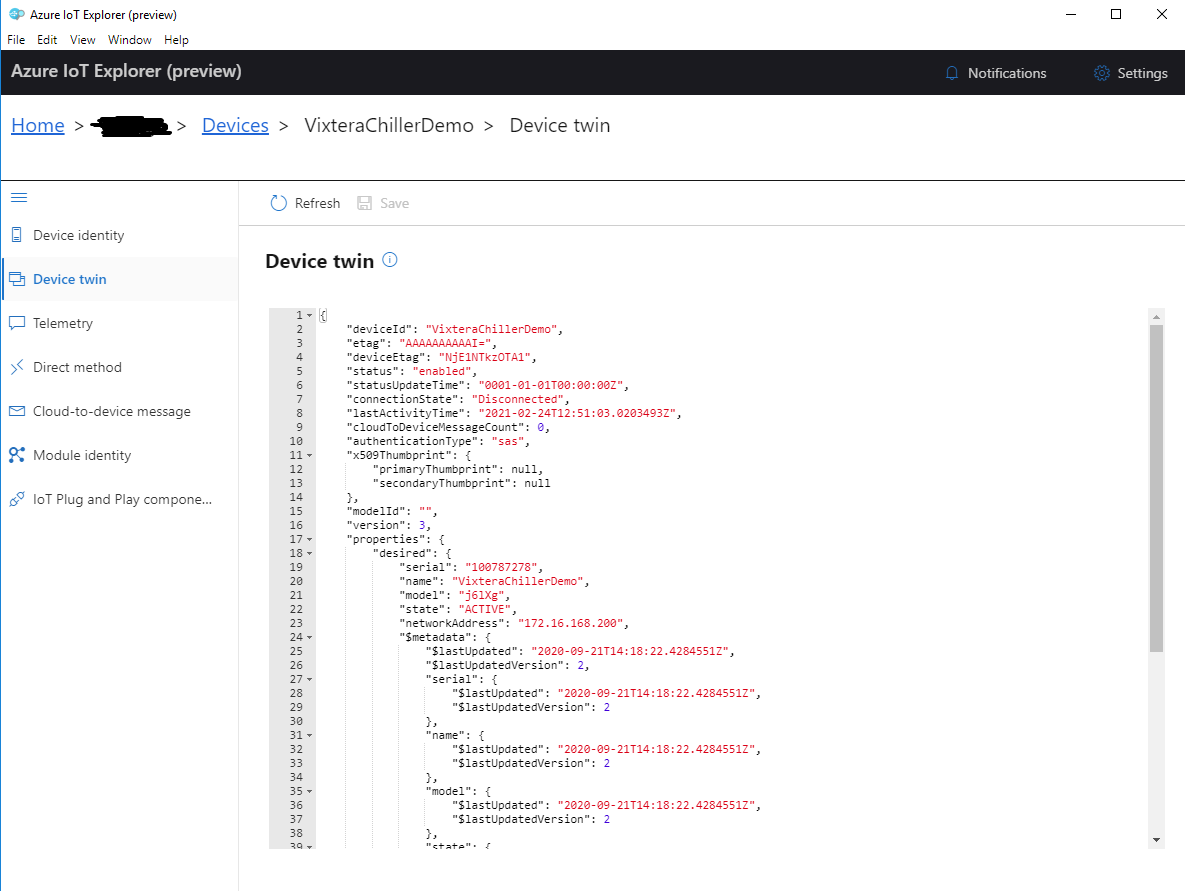Click the Telemetry chat bubble icon
This screenshot has width=1185, height=891.
pos(17,323)
